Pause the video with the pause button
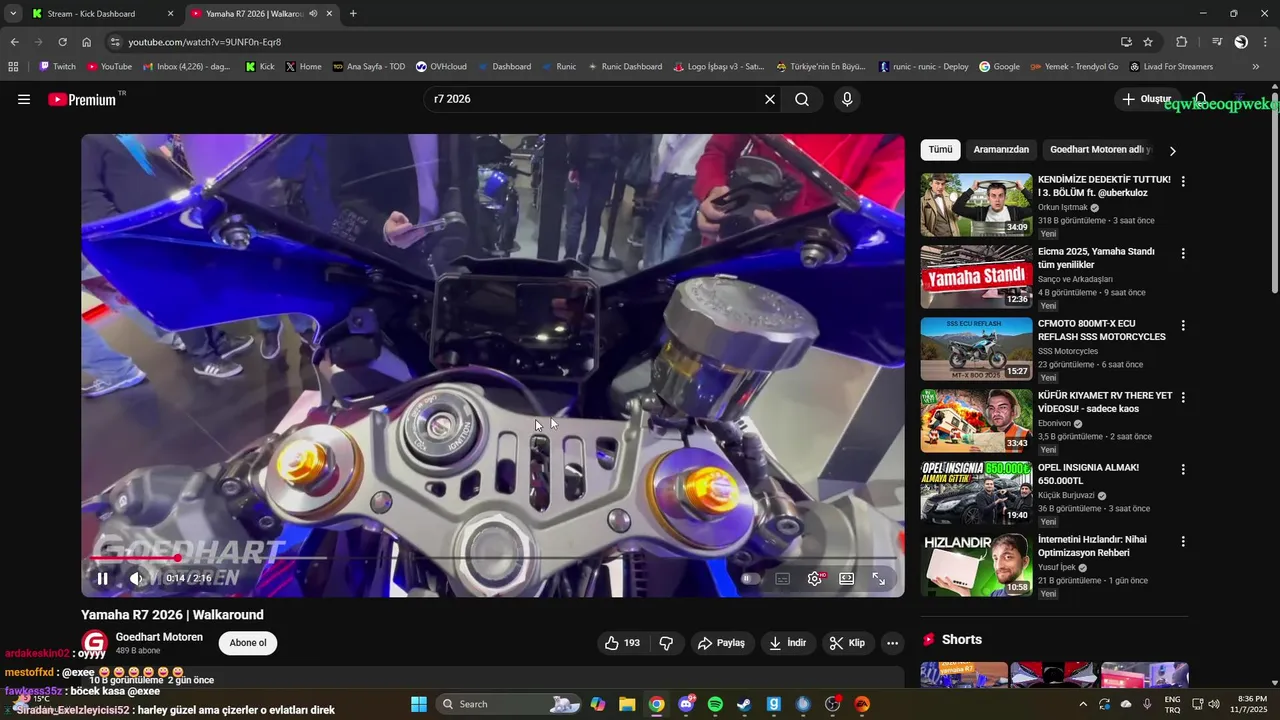Image resolution: width=1280 pixels, height=720 pixels. [102, 578]
